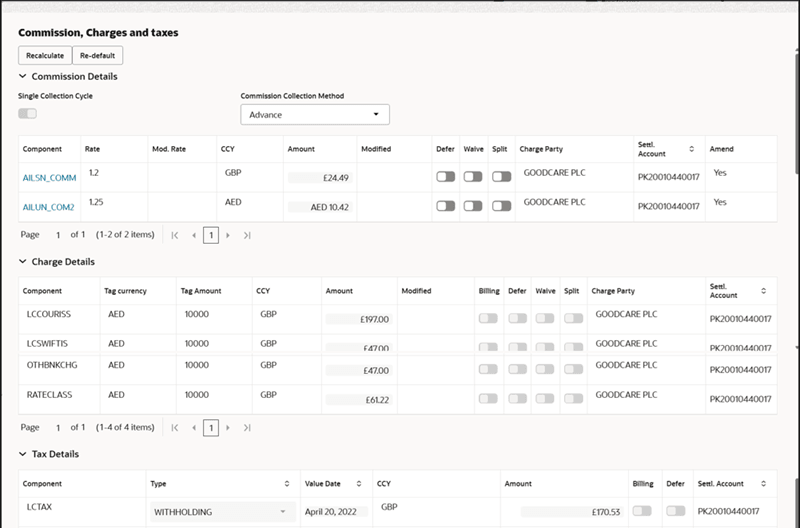
Task: Go to last page of commission table
Action: click(247, 235)
